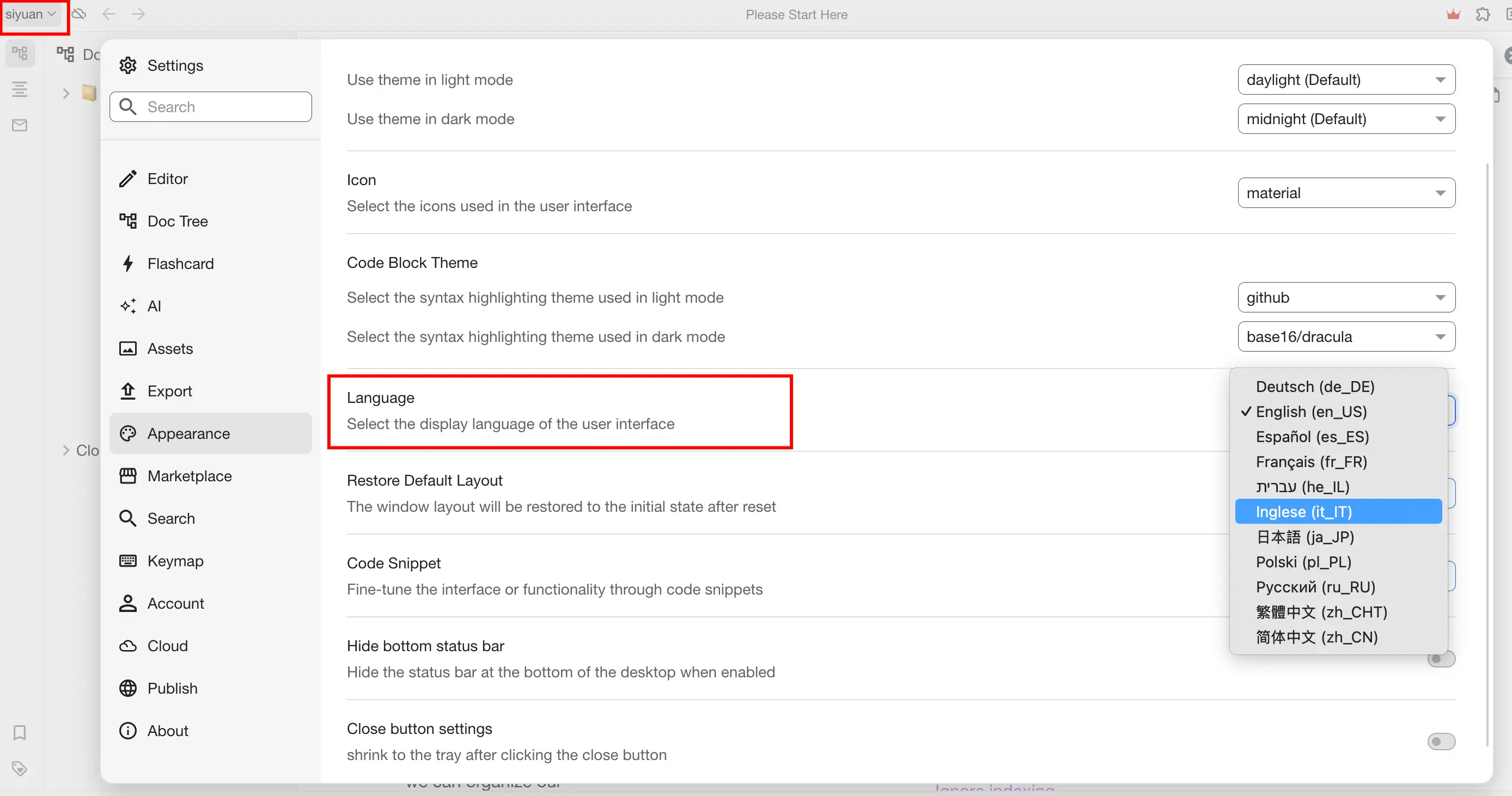Expand the siyuan workspace menu
Image resolution: width=1512 pixels, height=796 pixels.
tap(31, 14)
